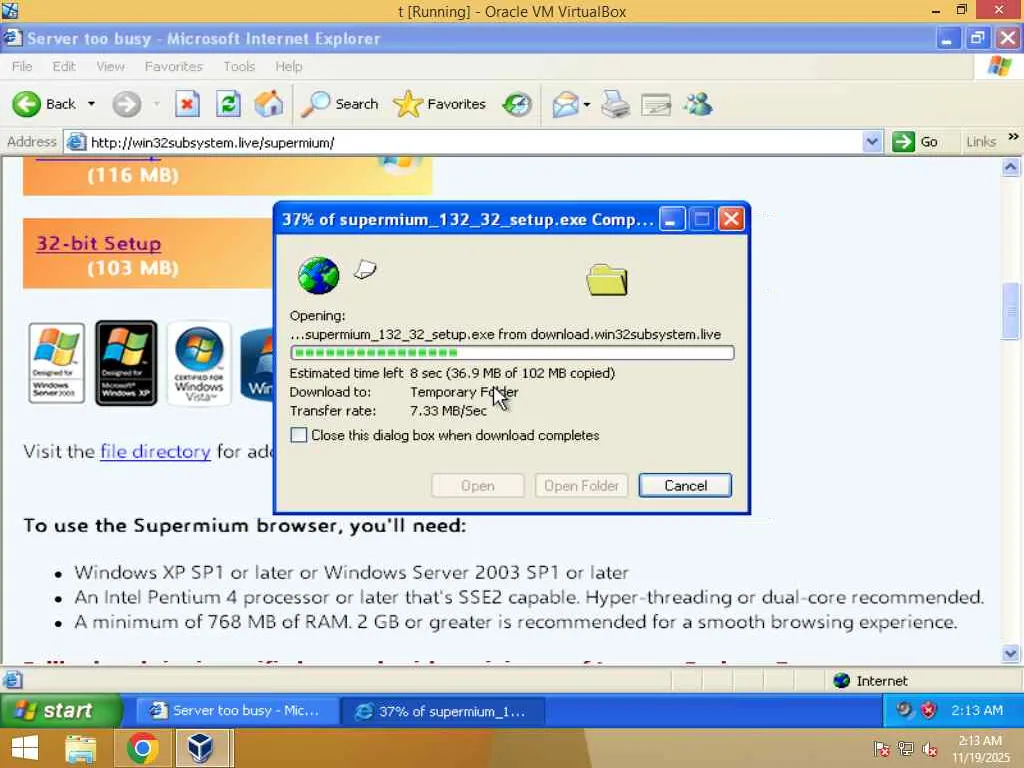
Task: Click the Edit page toolbar icon
Action: tap(656, 104)
